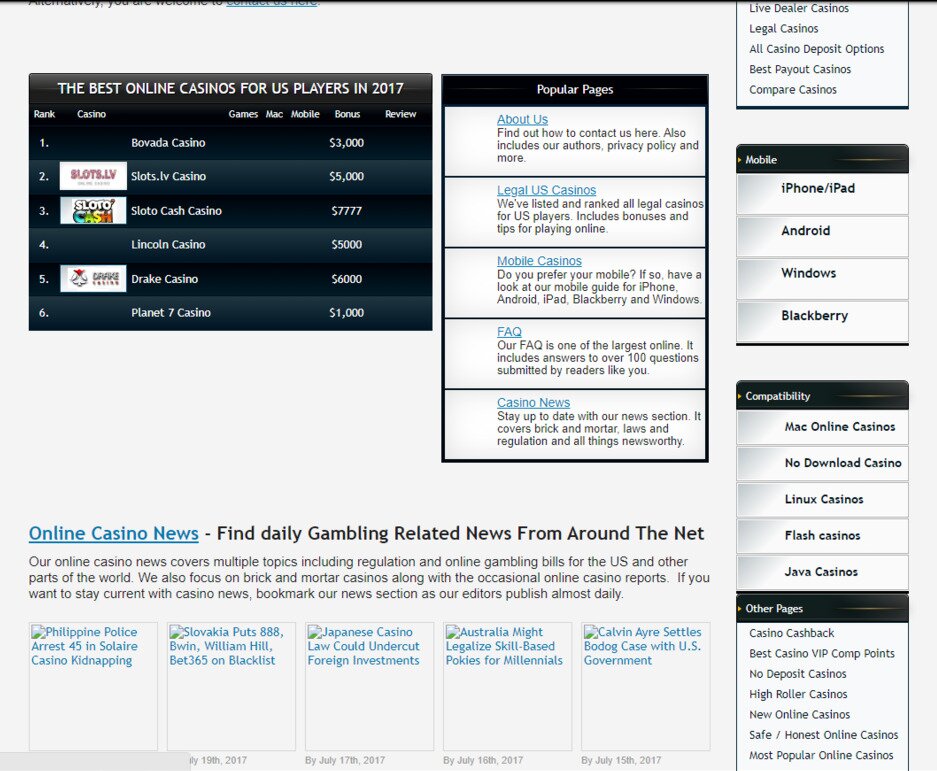Open Java Casinos in Compatibility
Viewport: 937px width, 771px height.
[822, 573]
